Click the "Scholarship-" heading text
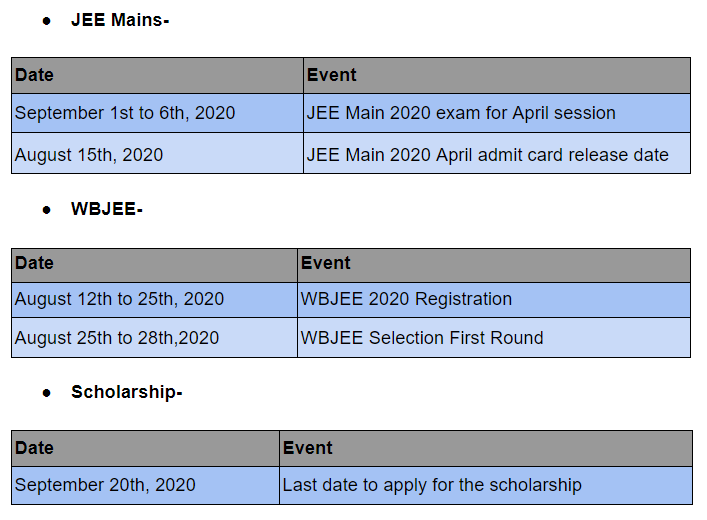 click(x=126, y=392)
